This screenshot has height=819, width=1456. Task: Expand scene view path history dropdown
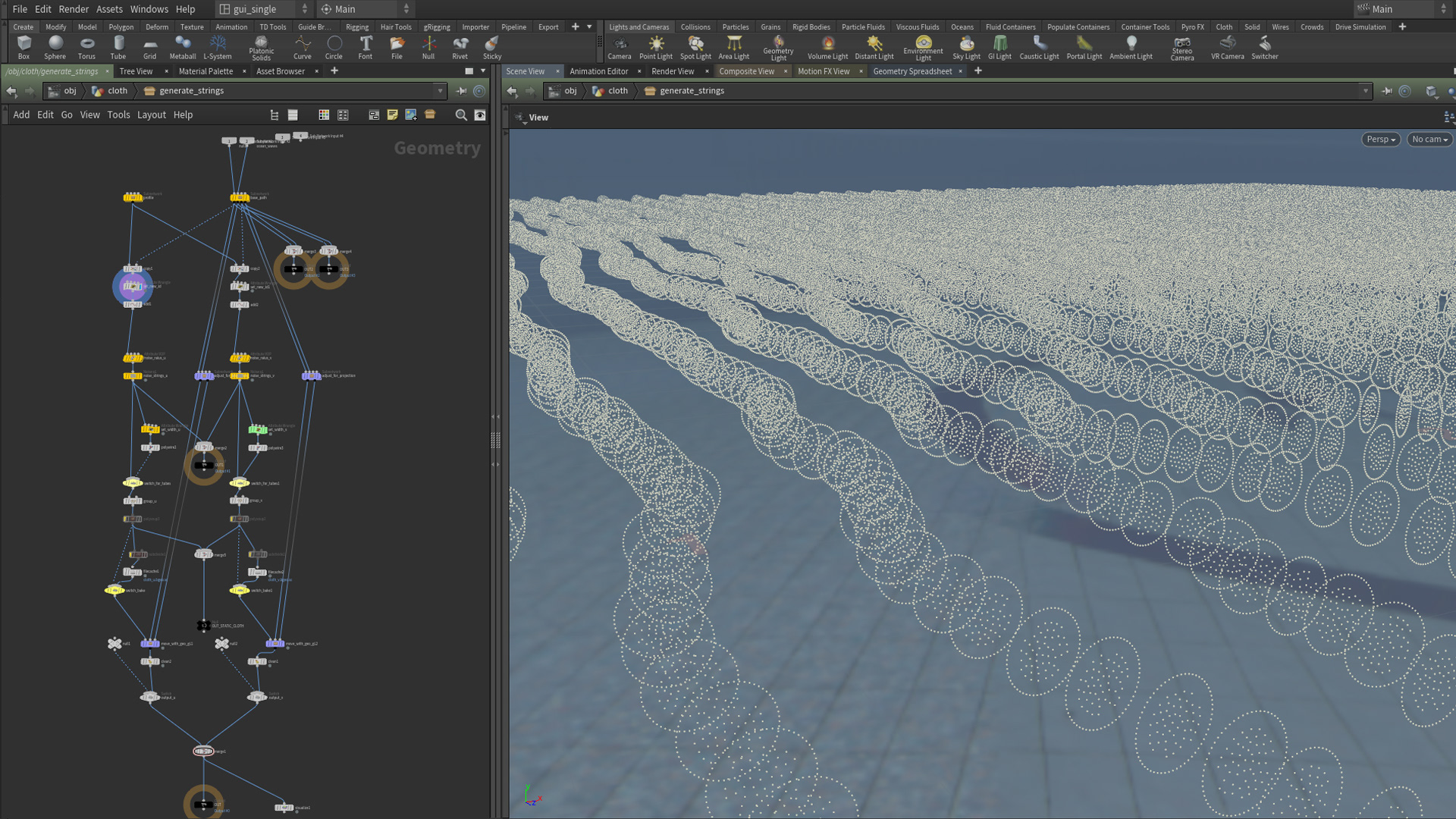pyautogui.click(x=1366, y=91)
